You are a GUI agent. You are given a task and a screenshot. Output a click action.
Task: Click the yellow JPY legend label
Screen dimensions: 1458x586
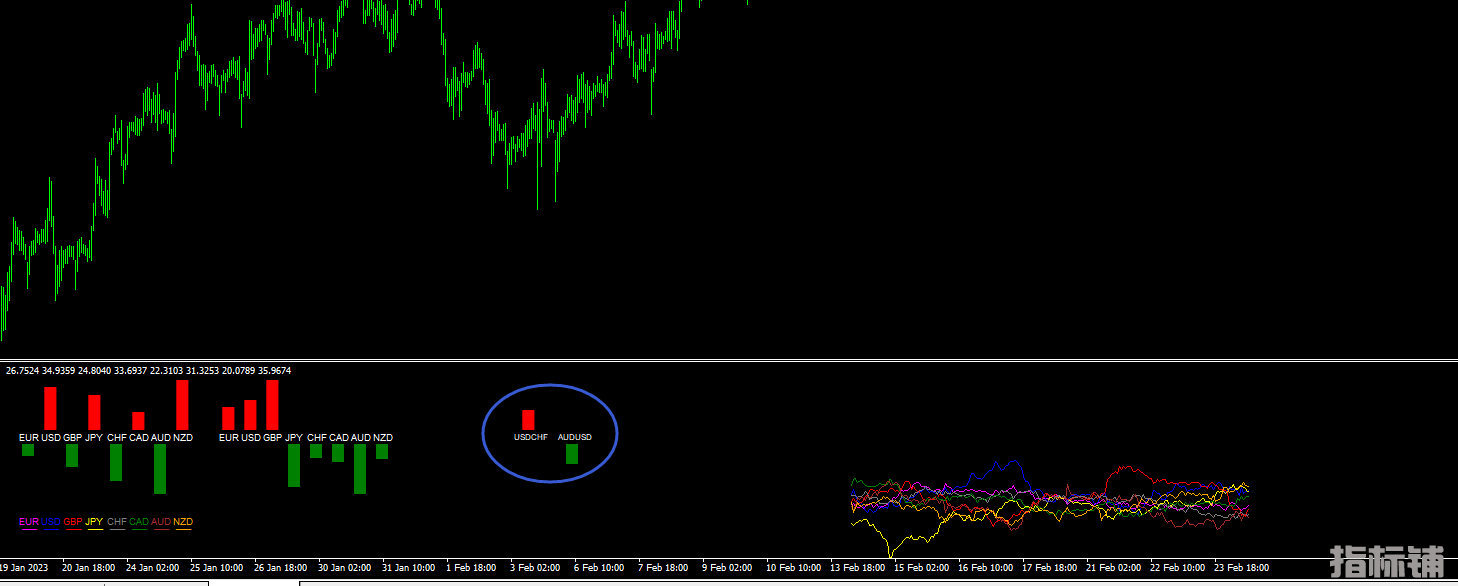pos(95,522)
